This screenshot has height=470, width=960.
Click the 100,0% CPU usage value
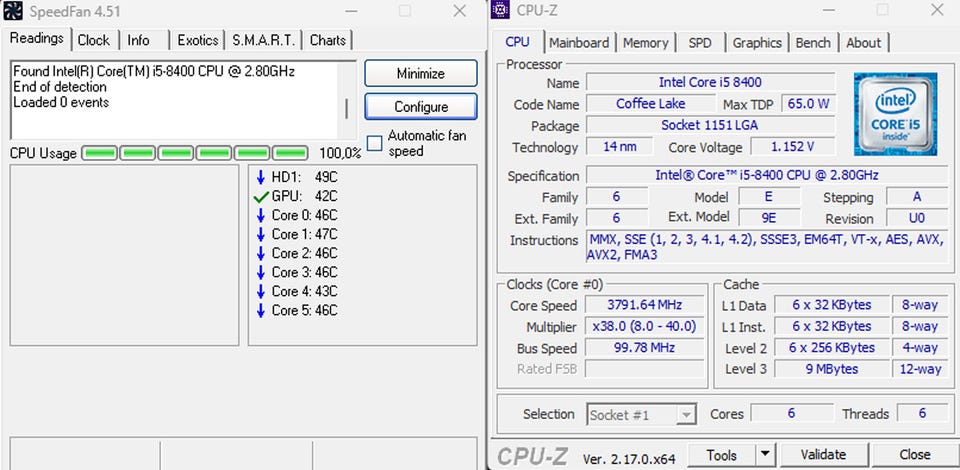pyautogui.click(x=340, y=153)
